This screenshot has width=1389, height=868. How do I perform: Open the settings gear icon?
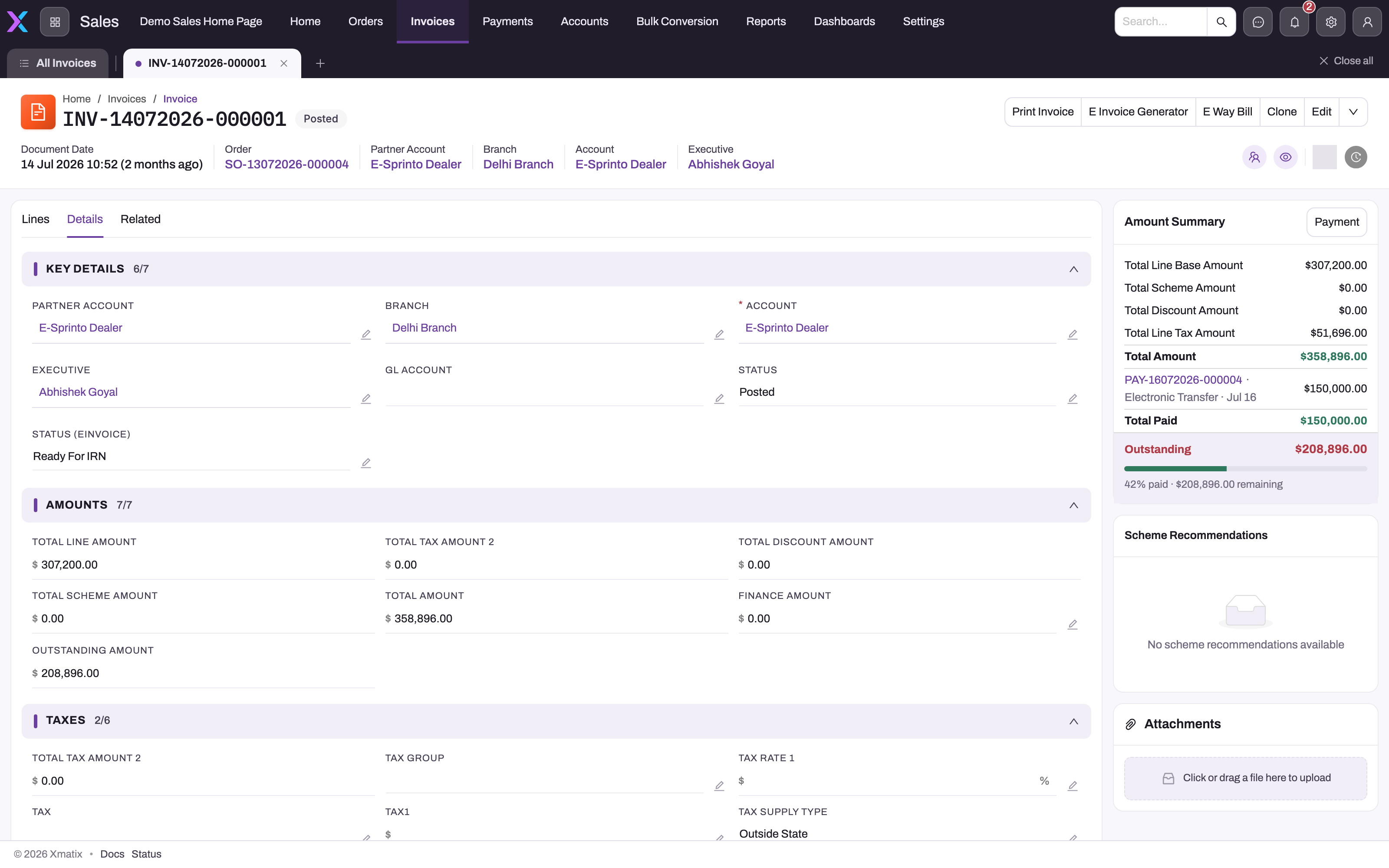pyautogui.click(x=1331, y=22)
